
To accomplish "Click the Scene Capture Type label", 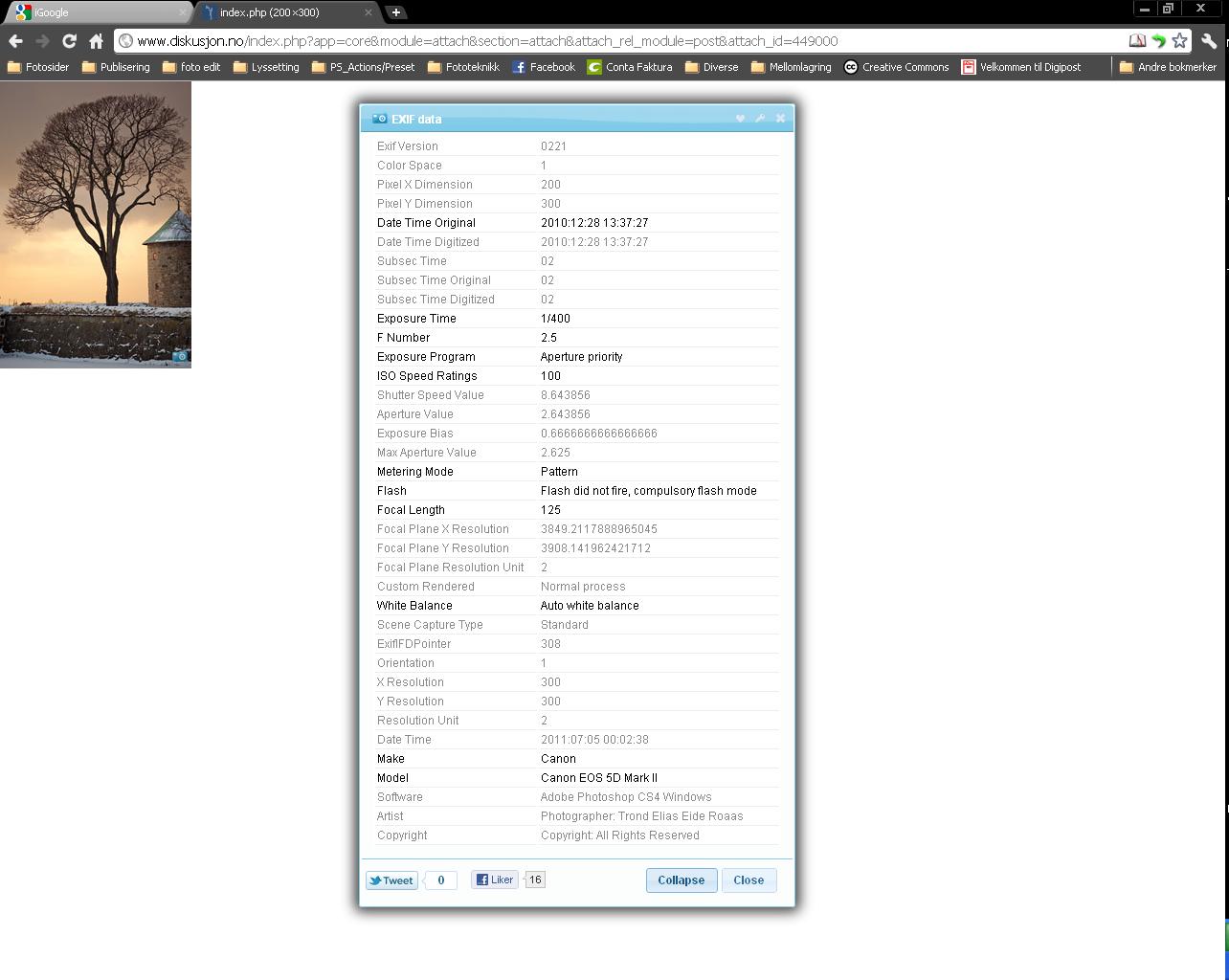I will (x=430, y=625).
